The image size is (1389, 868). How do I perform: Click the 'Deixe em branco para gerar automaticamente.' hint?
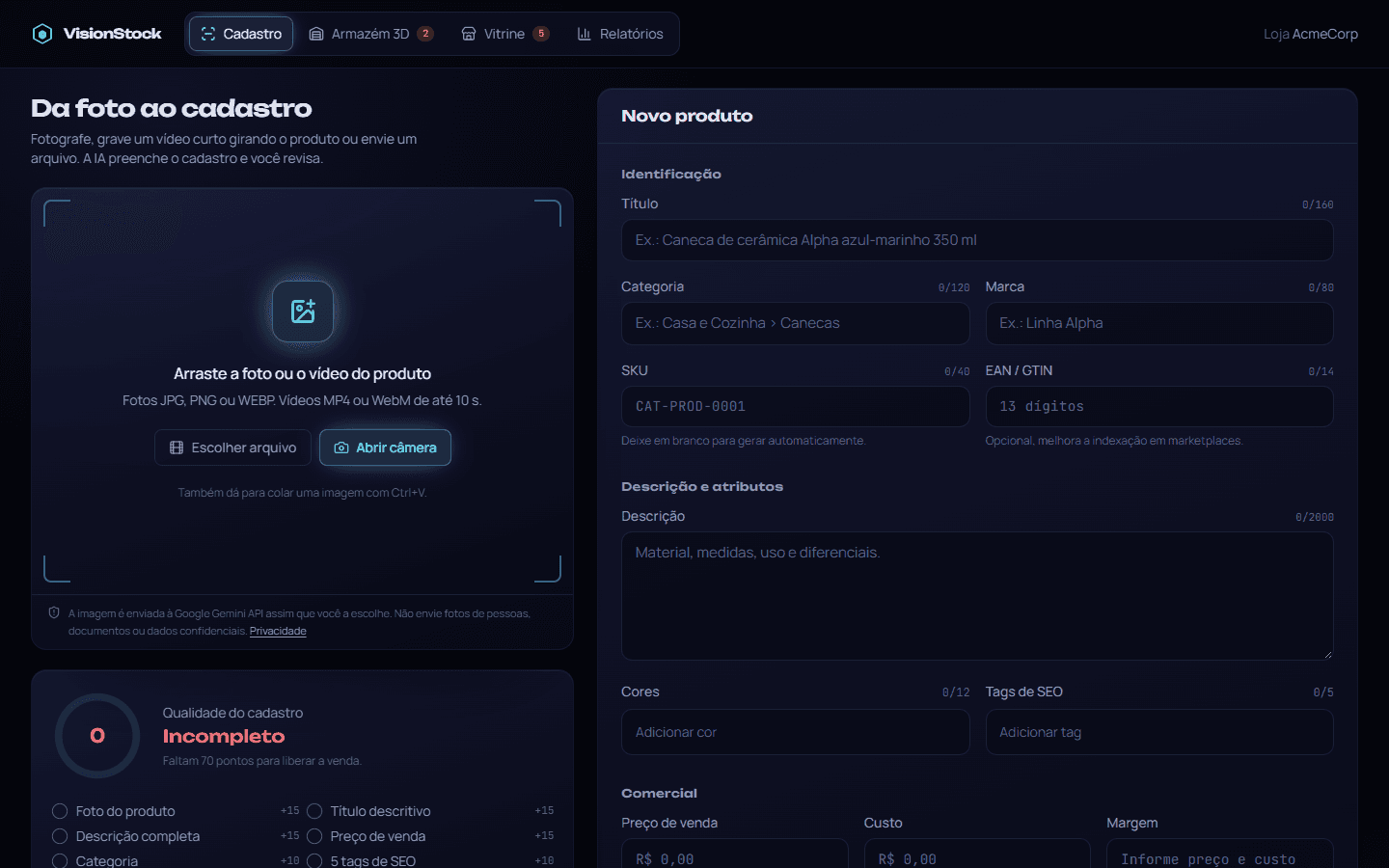pyautogui.click(x=744, y=441)
